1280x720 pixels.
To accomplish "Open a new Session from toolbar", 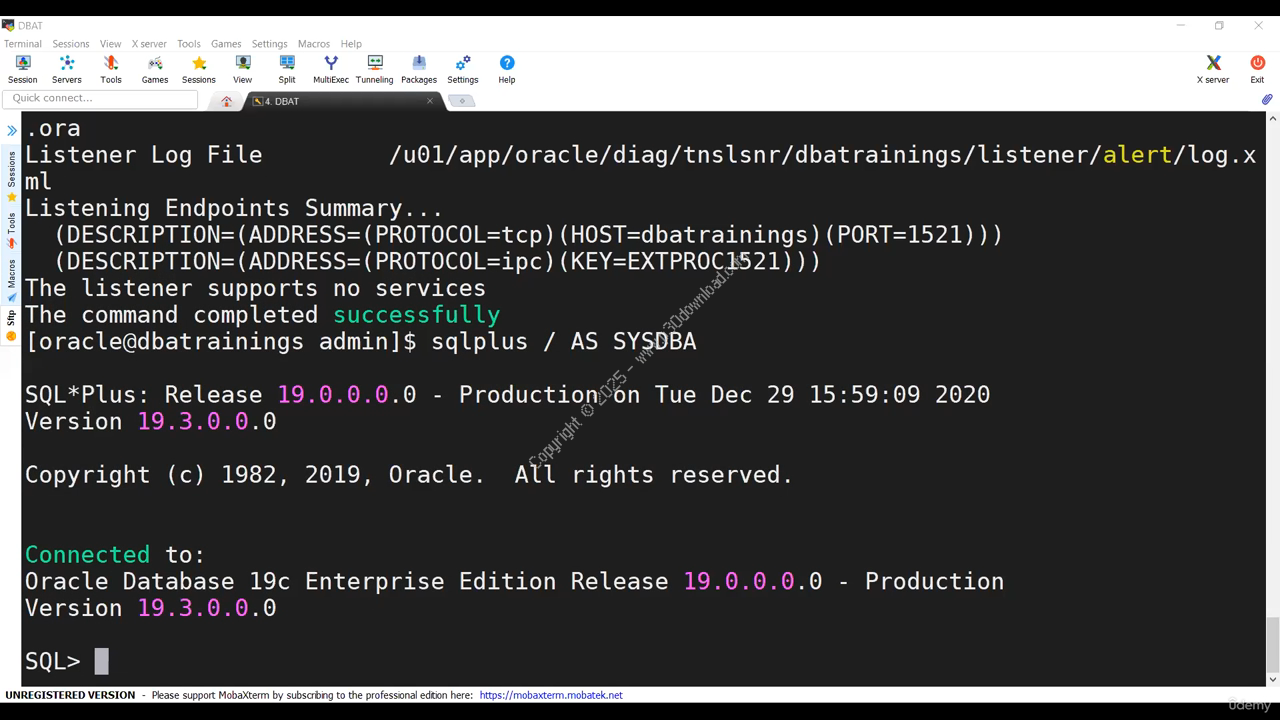I will 22,70.
